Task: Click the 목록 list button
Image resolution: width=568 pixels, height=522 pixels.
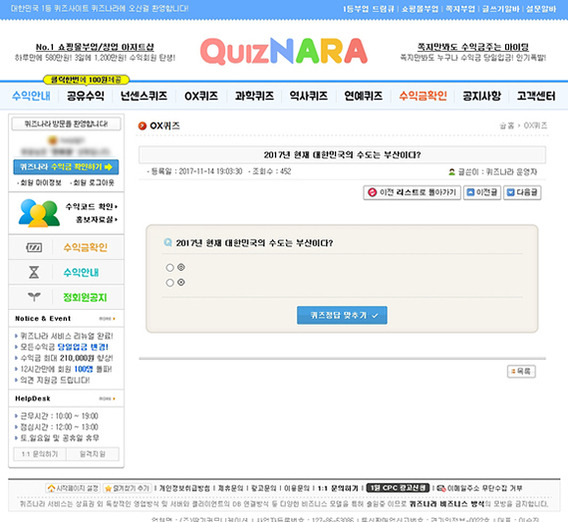Action: tap(521, 371)
